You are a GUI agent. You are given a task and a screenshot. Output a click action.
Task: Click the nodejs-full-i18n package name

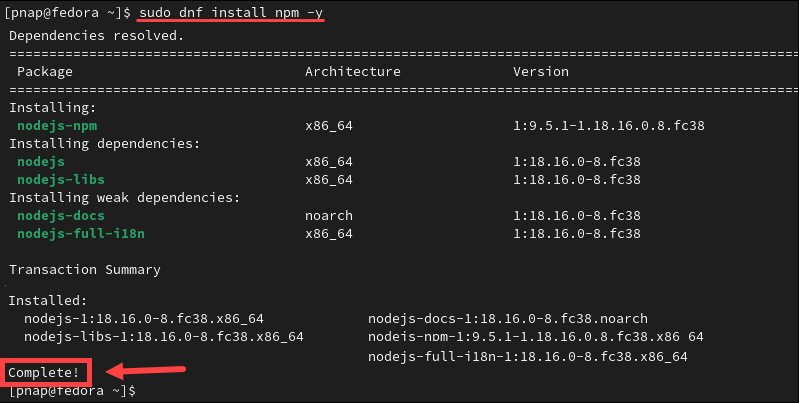[81, 233]
